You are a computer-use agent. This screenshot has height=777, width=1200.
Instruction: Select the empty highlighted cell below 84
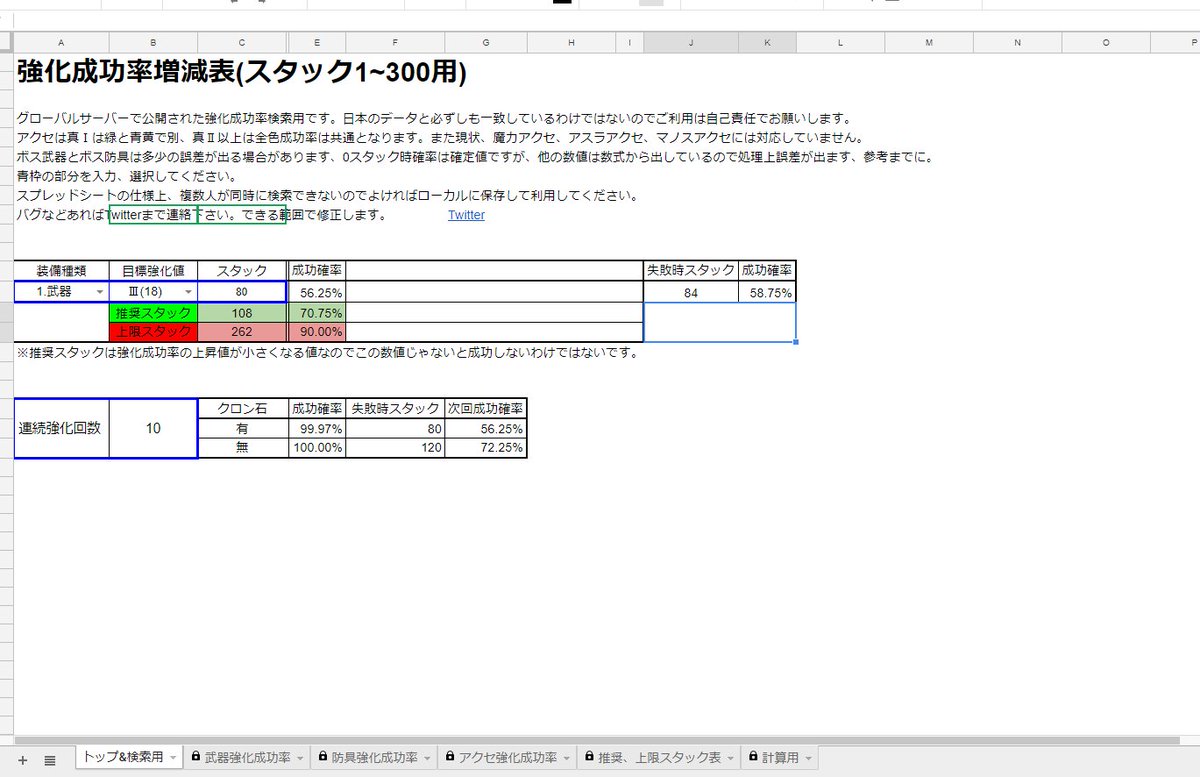(720, 322)
